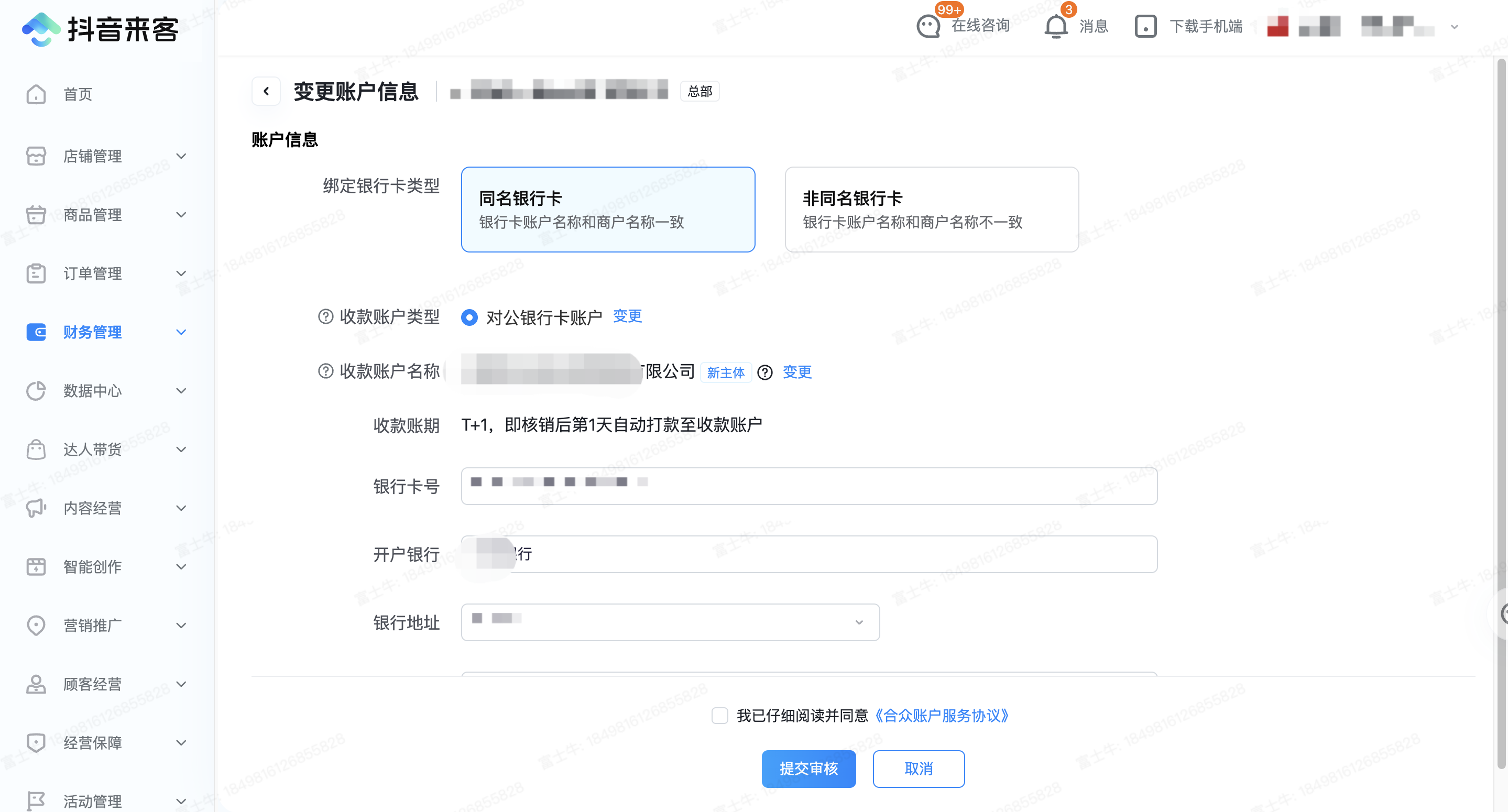
Task: Click the back arrow beside 变更账户信息
Action: [x=266, y=91]
